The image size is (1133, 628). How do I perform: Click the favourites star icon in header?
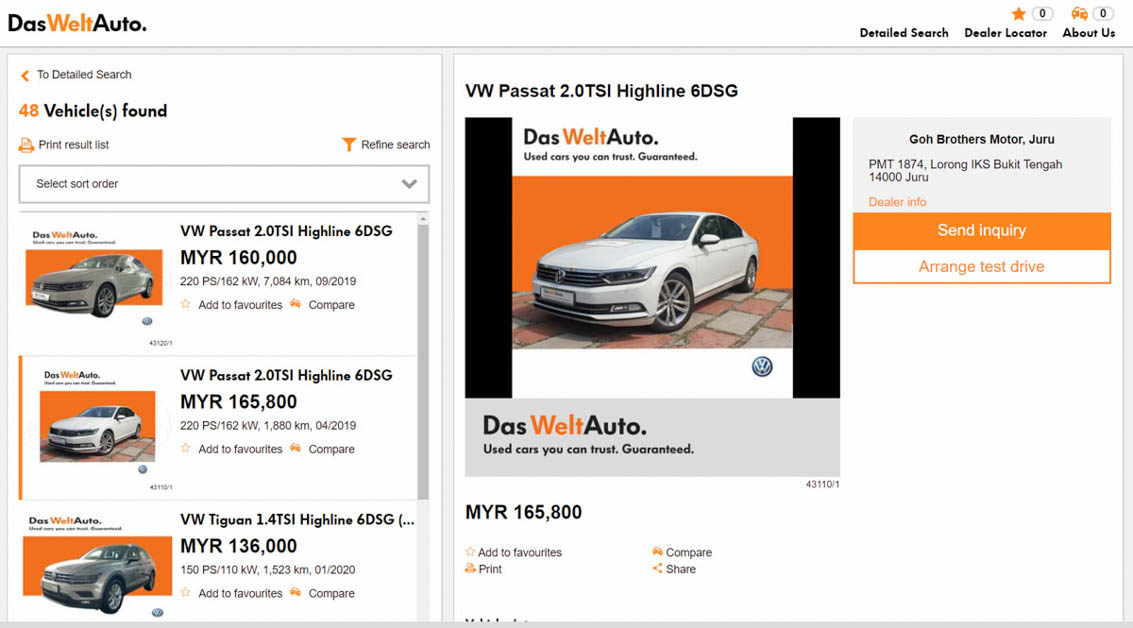click(1018, 14)
